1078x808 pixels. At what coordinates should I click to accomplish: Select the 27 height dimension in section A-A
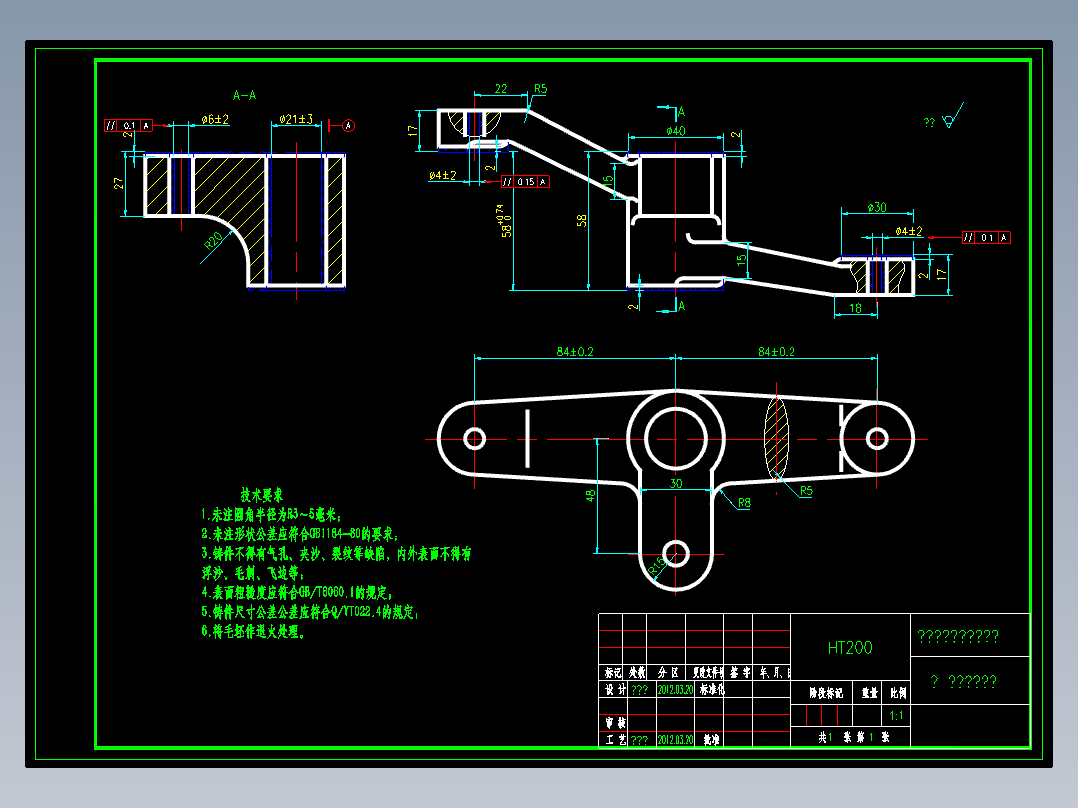pyautogui.click(x=118, y=184)
